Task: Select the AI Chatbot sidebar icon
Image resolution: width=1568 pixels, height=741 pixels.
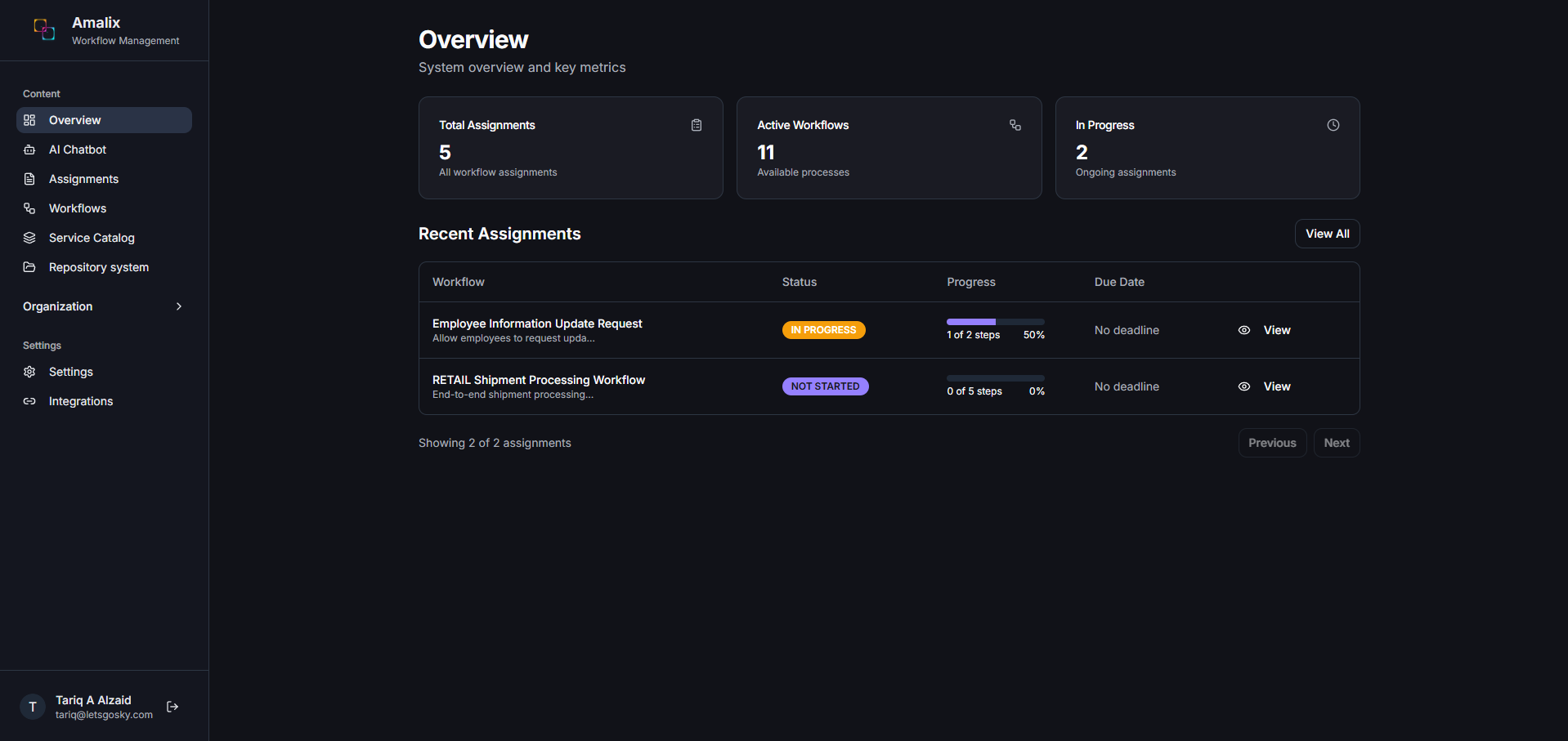Action: [29, 150]
